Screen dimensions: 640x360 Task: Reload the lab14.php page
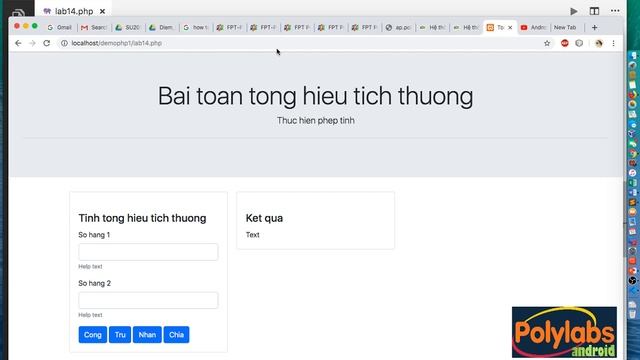click(x=47, y=43)
